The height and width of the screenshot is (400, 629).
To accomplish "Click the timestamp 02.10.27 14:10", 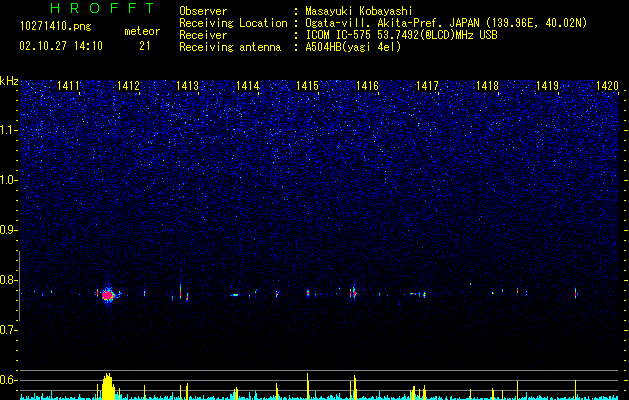I will tap(61, 46).
